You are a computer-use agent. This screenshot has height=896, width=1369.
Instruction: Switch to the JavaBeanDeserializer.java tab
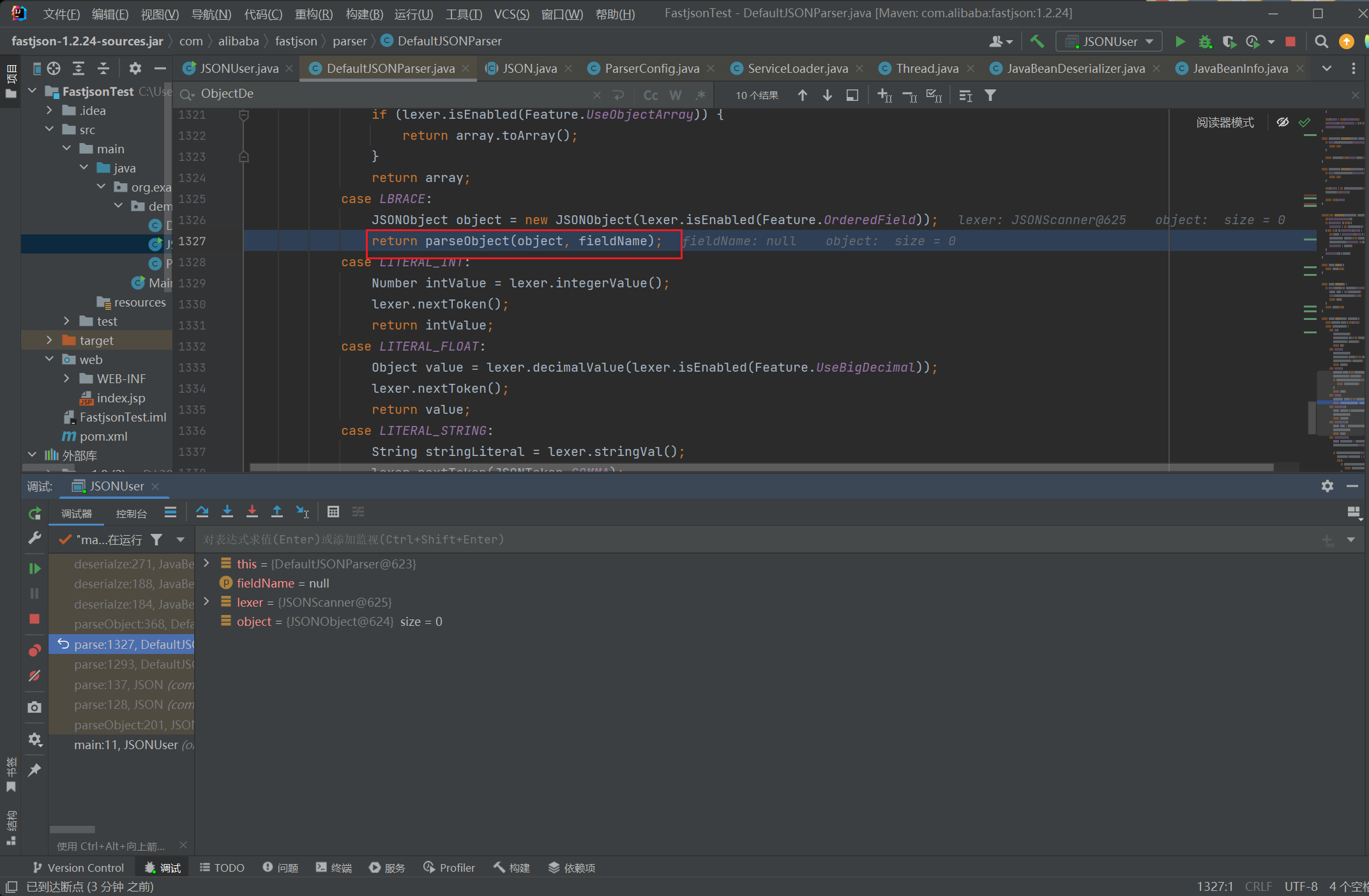1075,68
